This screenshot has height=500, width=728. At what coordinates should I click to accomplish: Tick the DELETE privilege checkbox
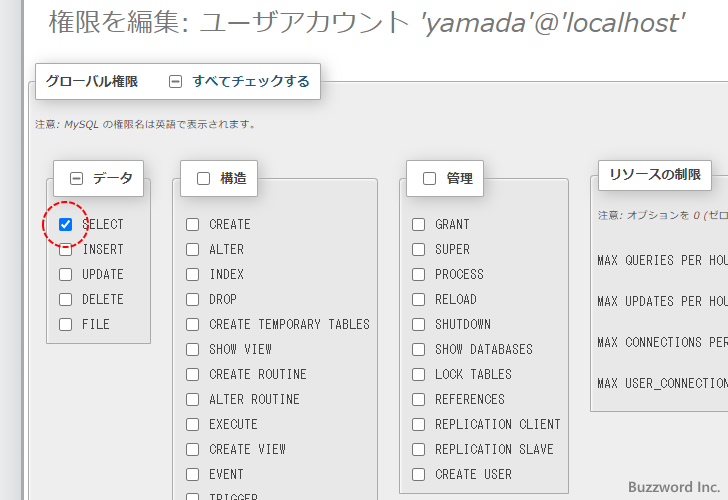66,300
